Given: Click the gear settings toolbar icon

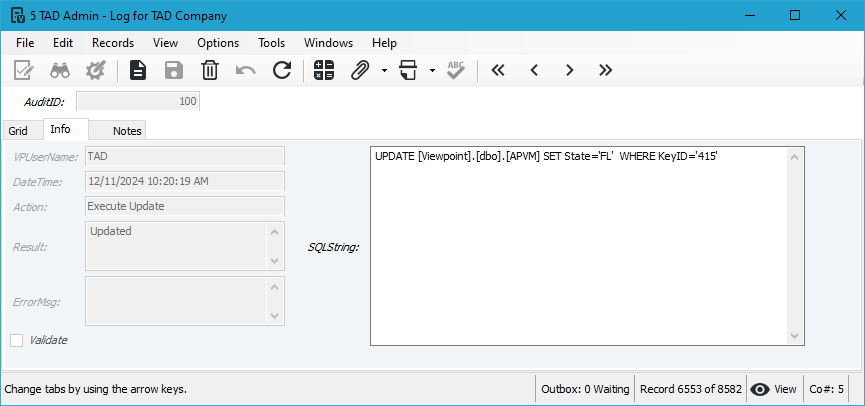Looking at the screenshot, I should tap(95, 70).
